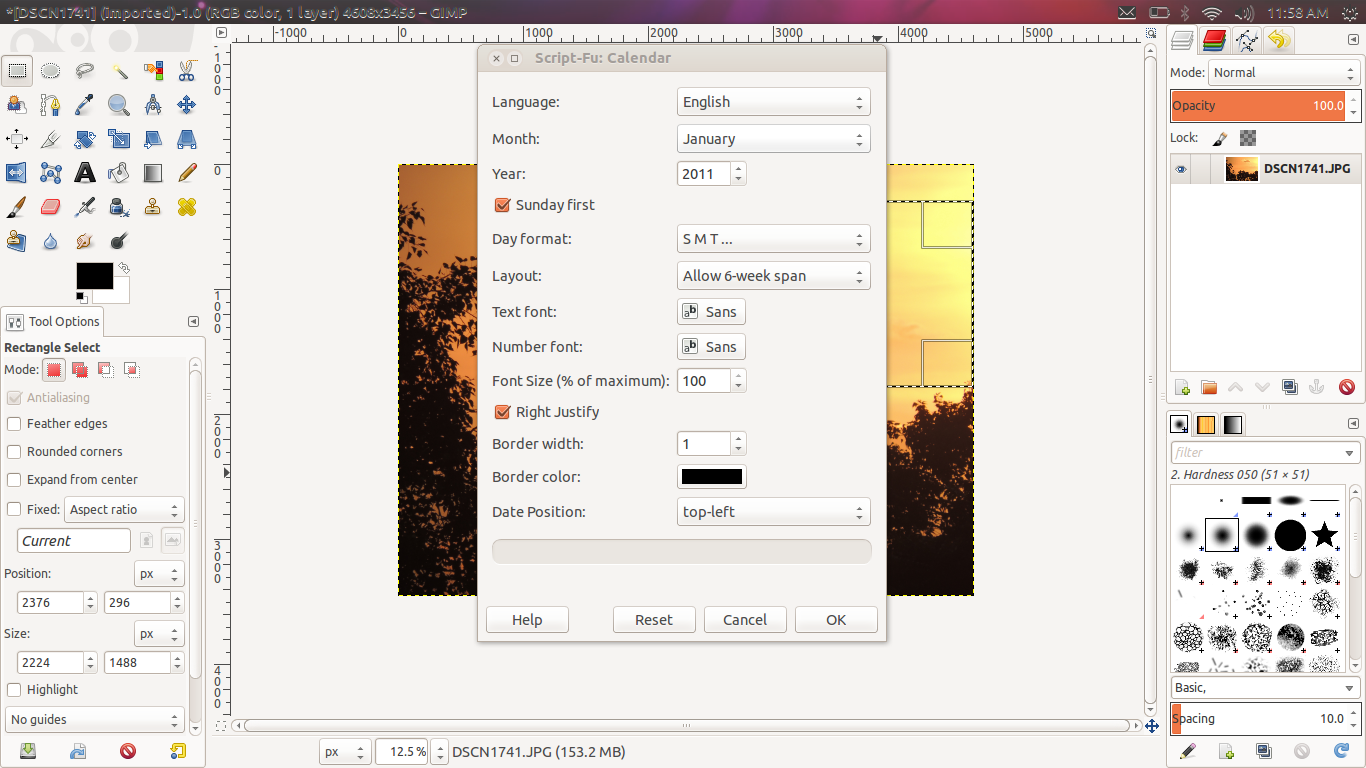Check the Fixed aspect ratio checkbox
1366x768 pixels.
point(14,509)
